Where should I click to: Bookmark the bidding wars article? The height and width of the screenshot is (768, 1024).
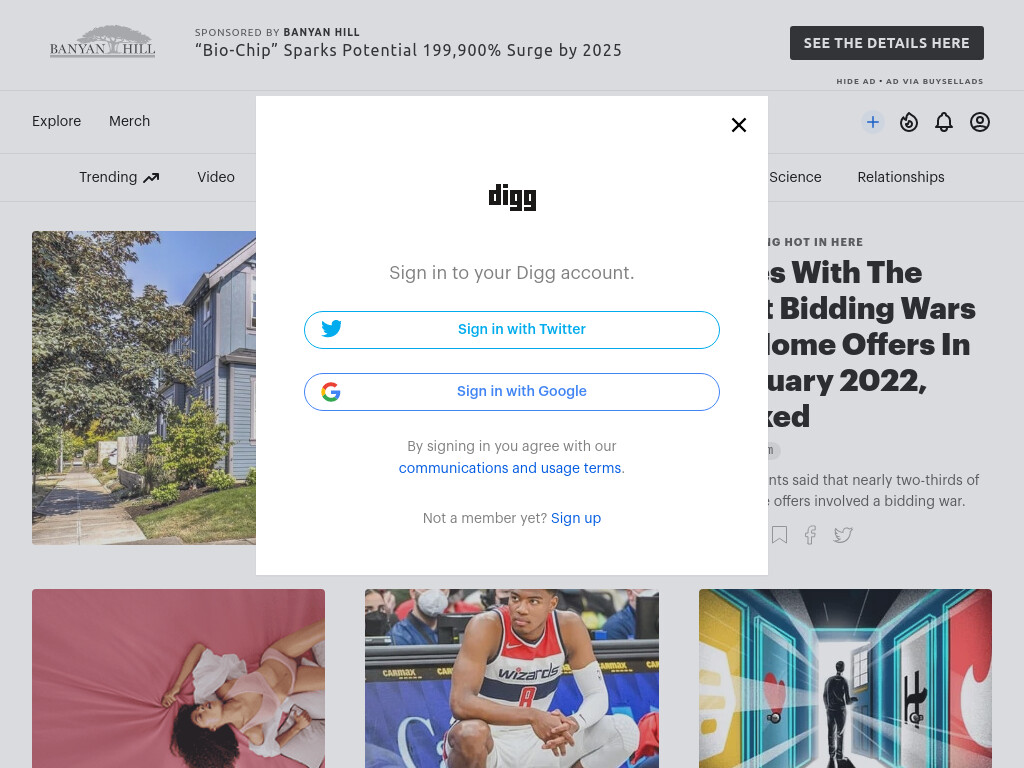[x=779, y=535]
